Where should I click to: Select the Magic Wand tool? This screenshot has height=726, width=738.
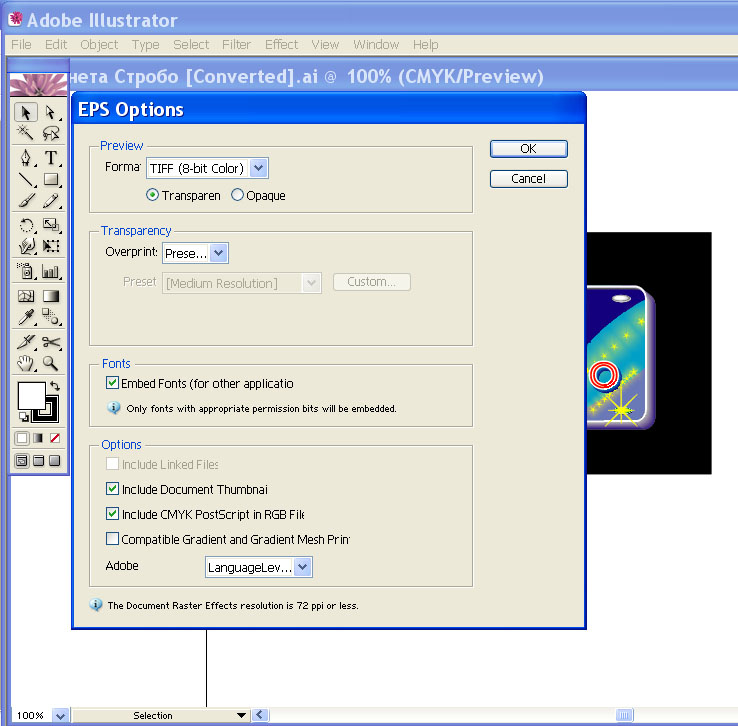tap(25, 134)
